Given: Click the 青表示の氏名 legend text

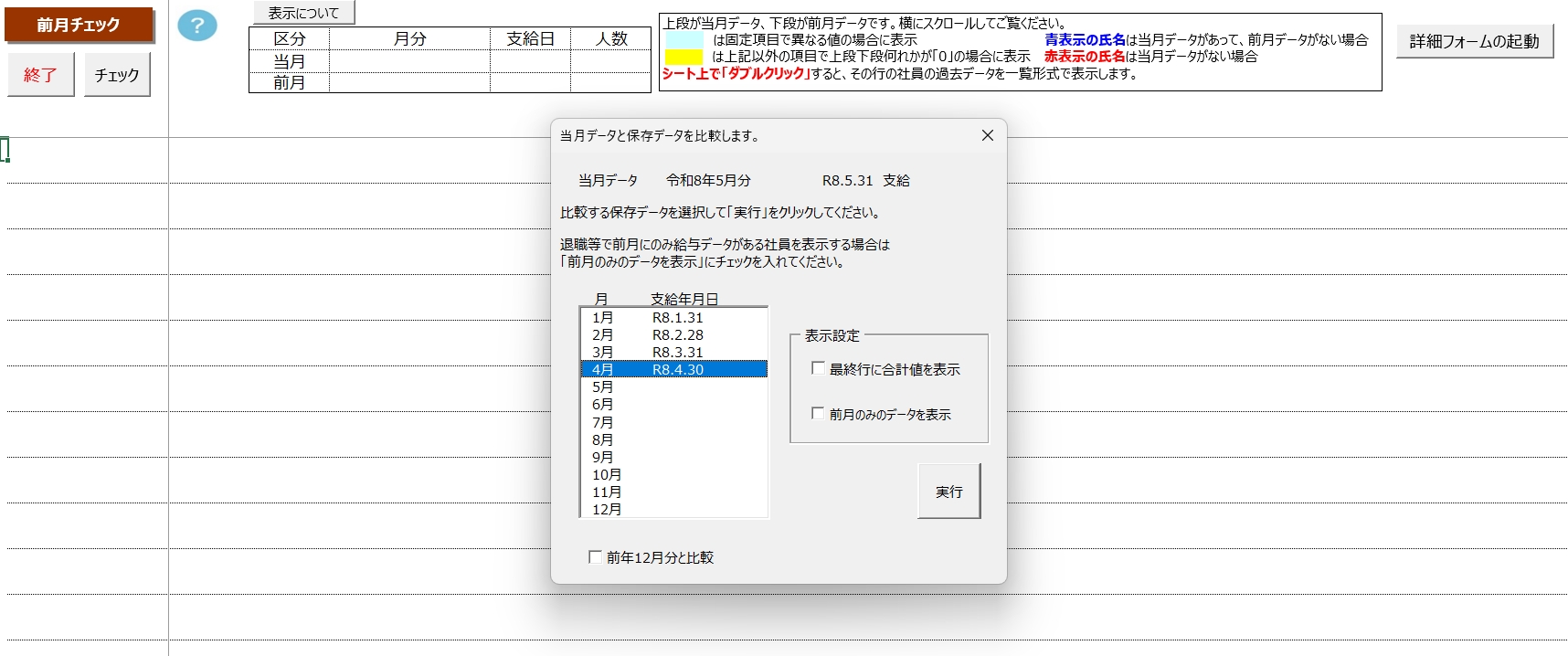Looking at the screenshot, I should tap(1085, 40).
